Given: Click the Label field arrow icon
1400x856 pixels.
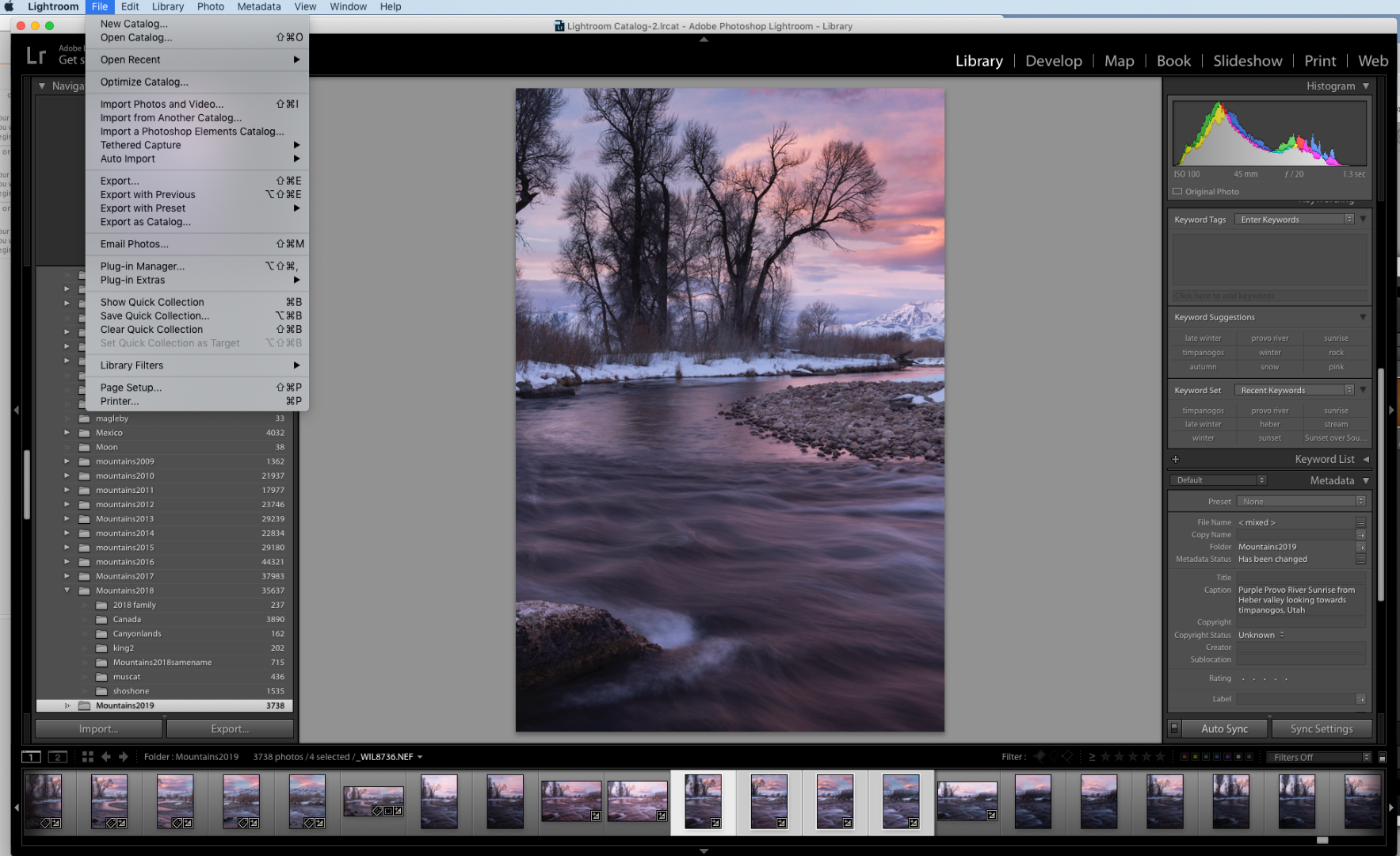Looking at the screenshot, I should (x=1360, y=699).
